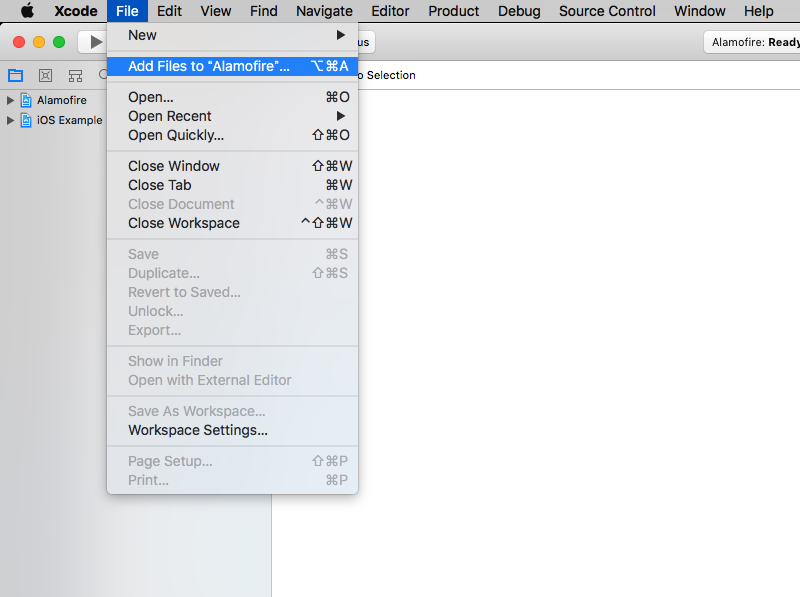Open the Help menu
The height and width of the screenshot is (597, 800).
pyautogui.click(x=759, y=11)
